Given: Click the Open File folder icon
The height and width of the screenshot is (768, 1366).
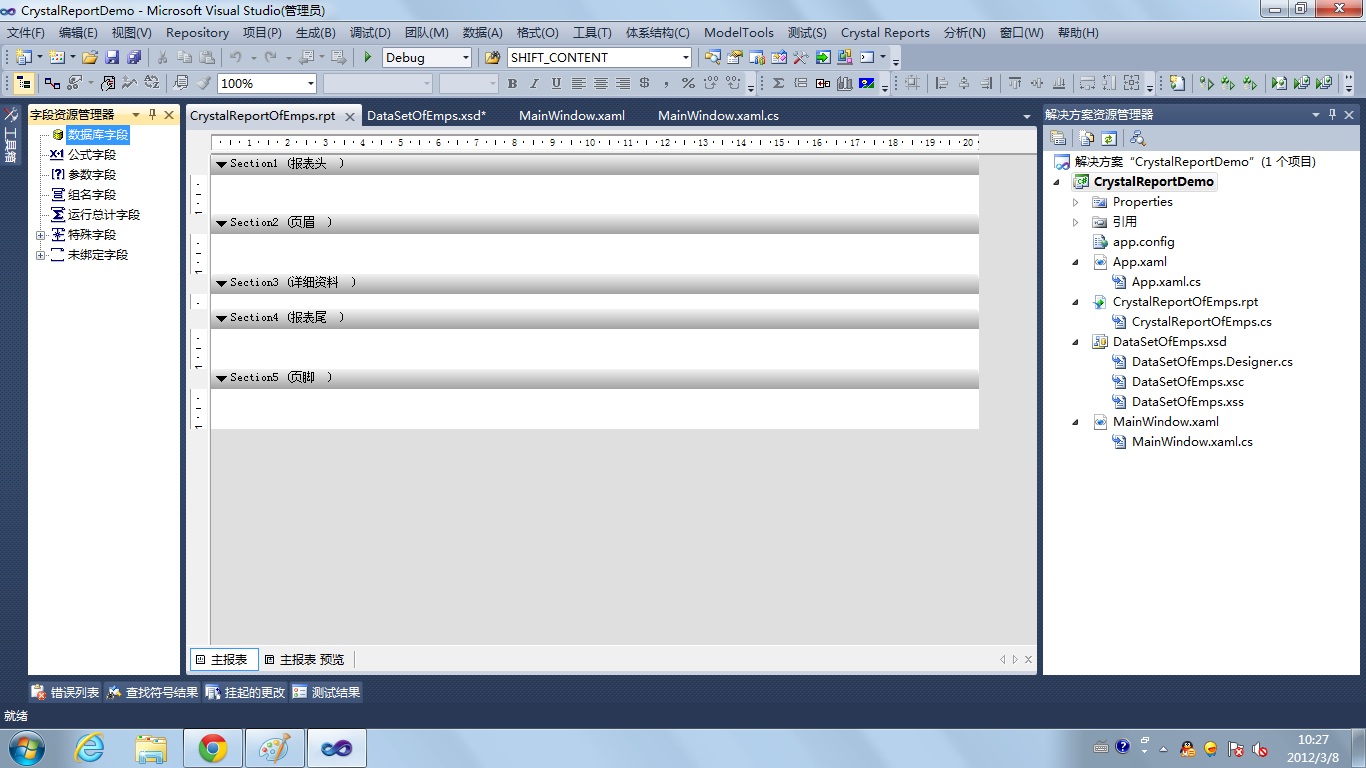Looking at the screenshot, I should 90,57.
